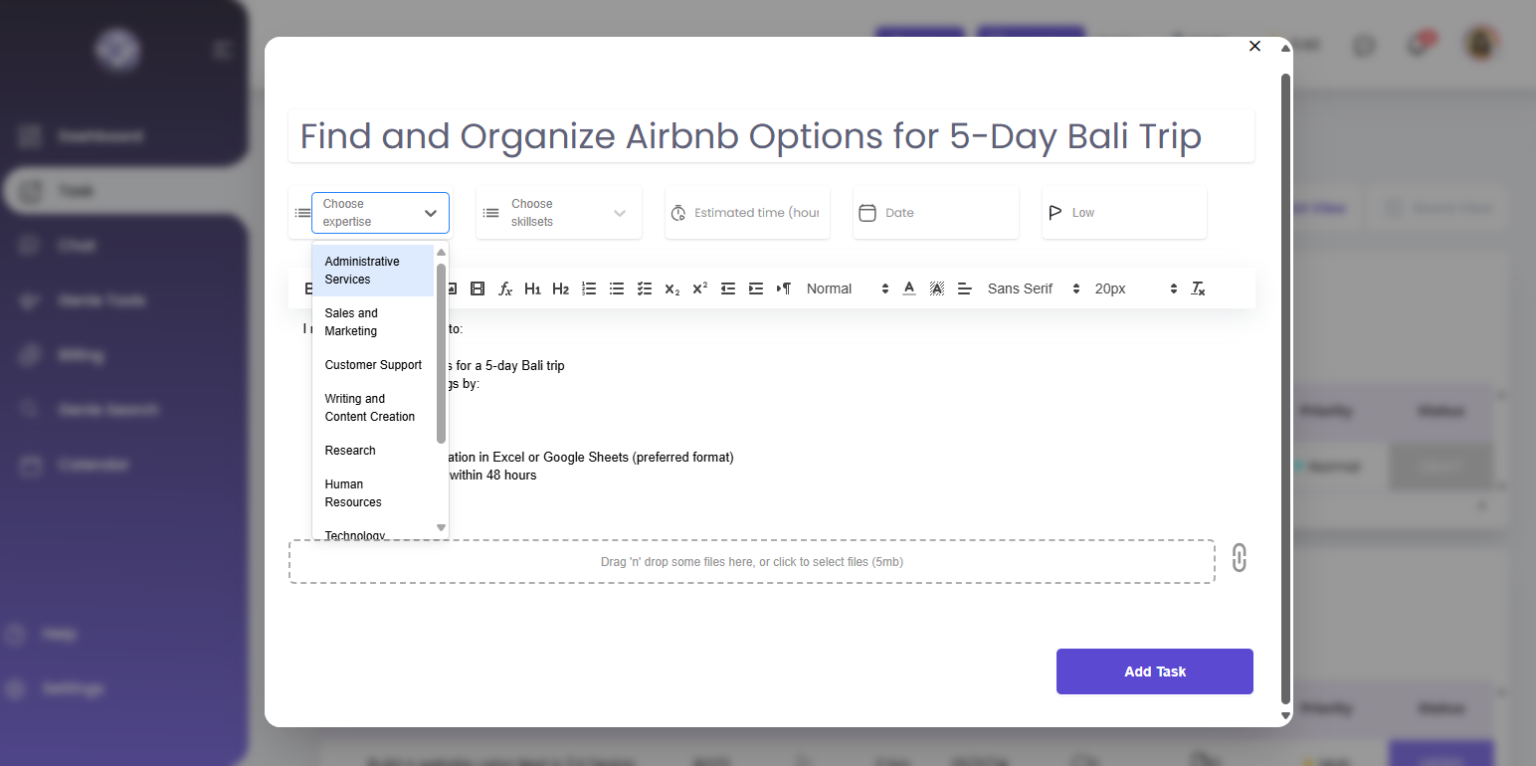Image resolution: width=1536 pixels, height=766 pixels.
Task: Increase indent of the selected text
Action: click(x=756, y=288)
